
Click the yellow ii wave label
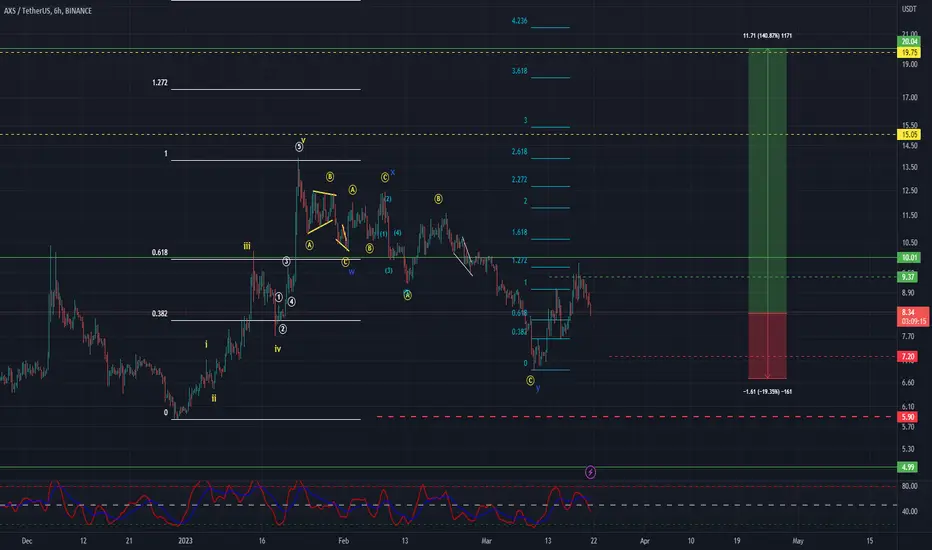click(214, 398)
